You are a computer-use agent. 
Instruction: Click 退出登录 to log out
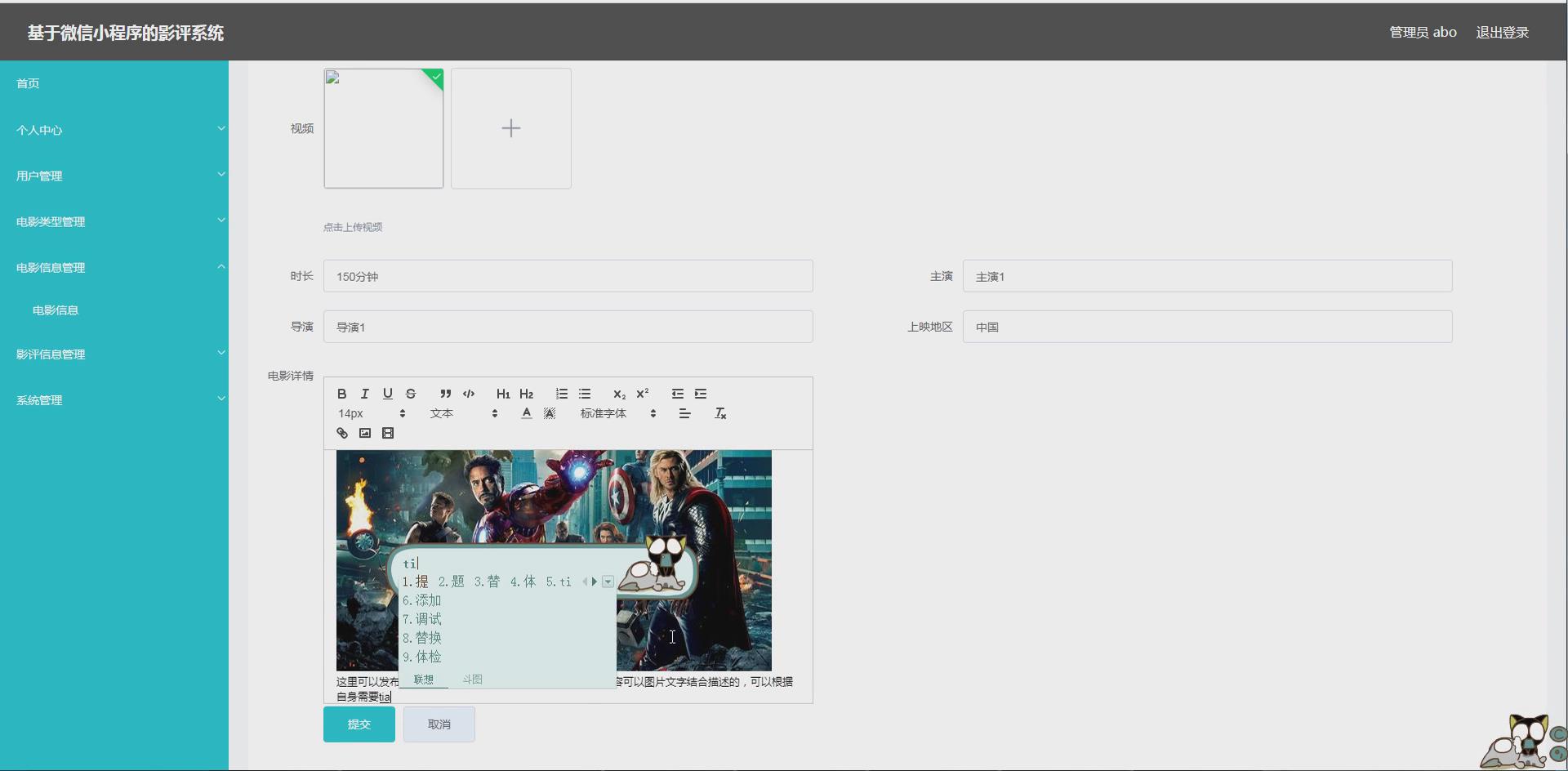1502,32
